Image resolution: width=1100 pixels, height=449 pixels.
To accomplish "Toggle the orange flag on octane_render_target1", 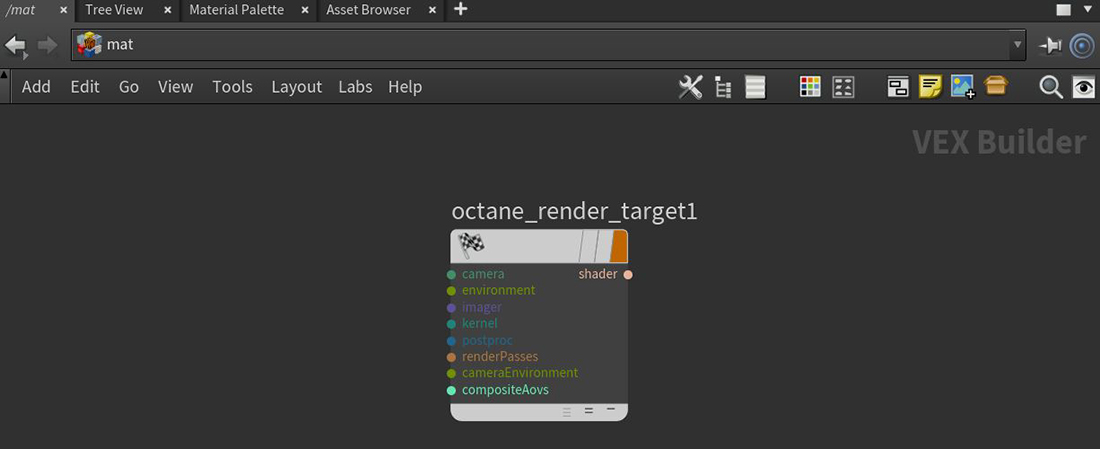I will [x=618, y=246].
